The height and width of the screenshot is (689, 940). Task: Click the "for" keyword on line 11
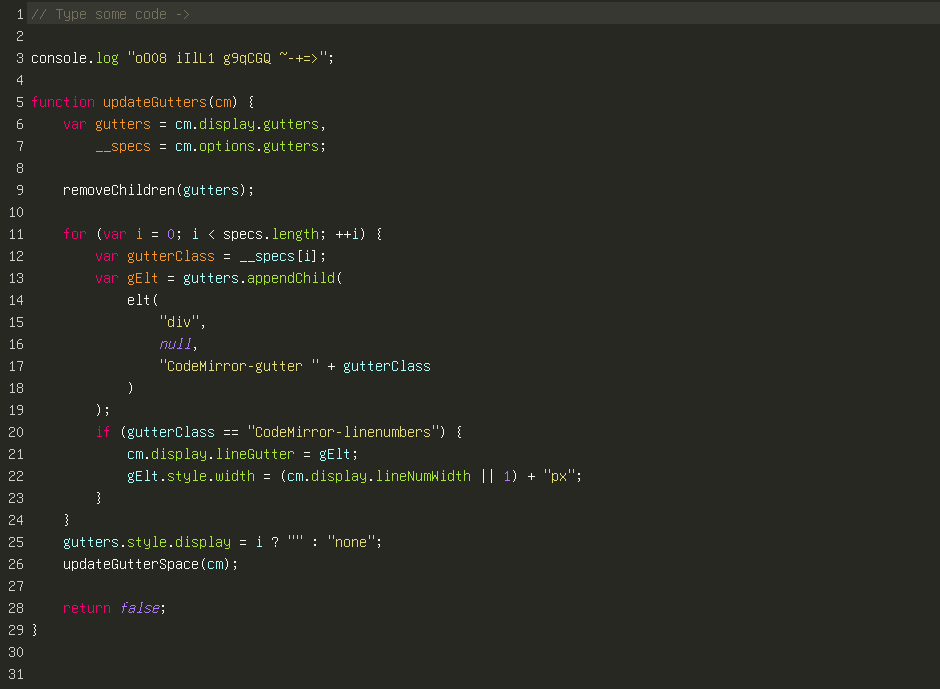tap(75, 234)
